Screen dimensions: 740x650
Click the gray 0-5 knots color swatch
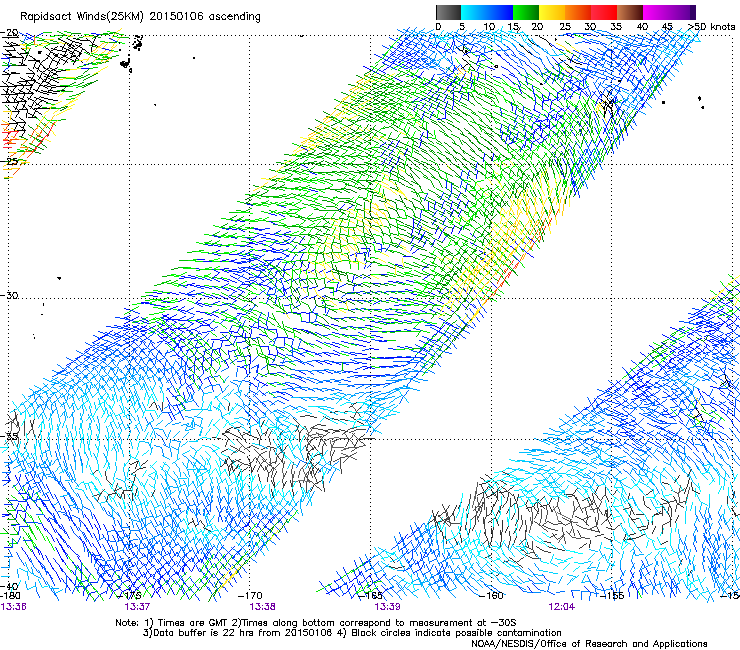[x=448, y=12]
